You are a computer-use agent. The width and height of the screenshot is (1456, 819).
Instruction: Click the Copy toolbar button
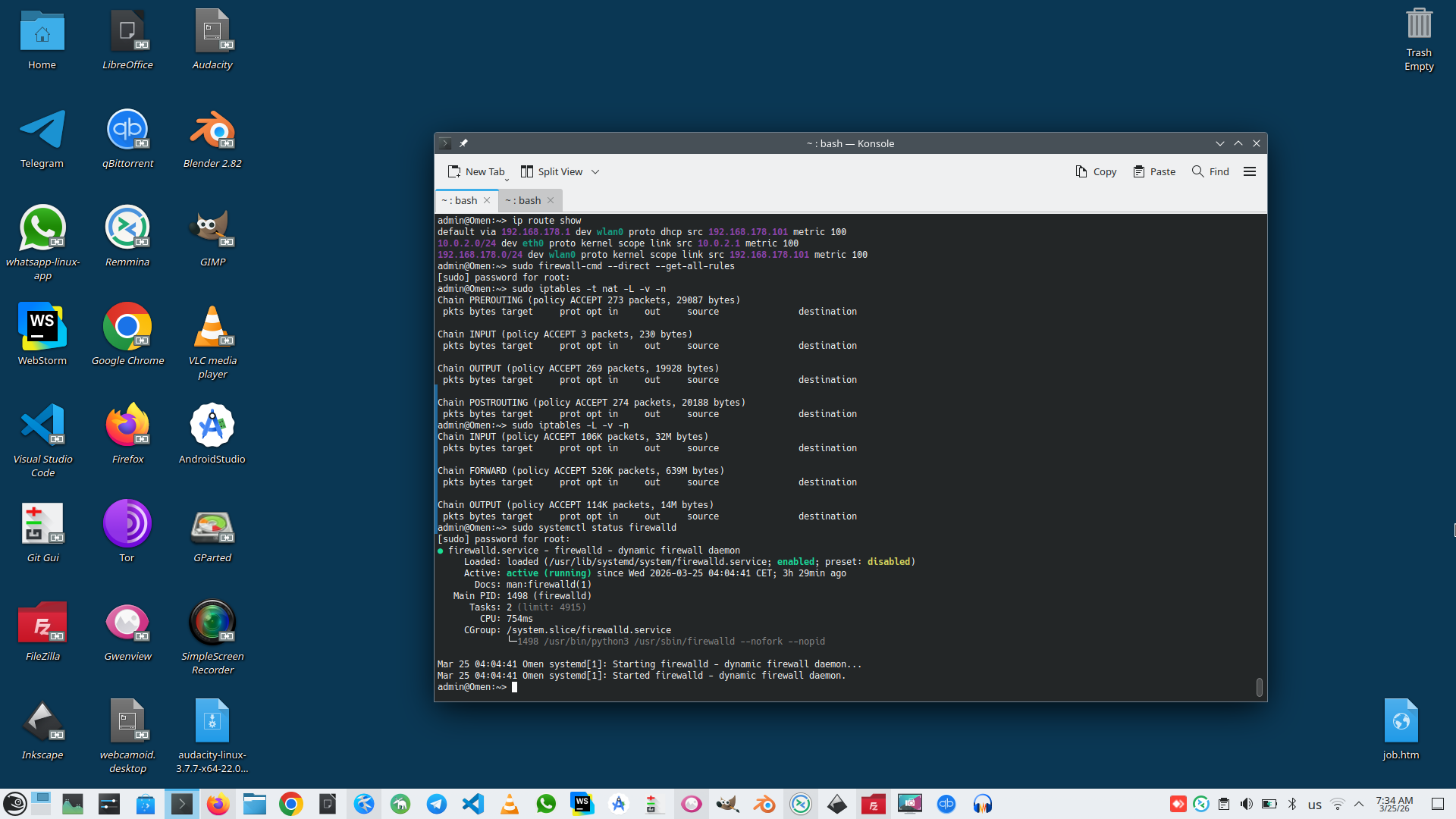coord(1096,171)
